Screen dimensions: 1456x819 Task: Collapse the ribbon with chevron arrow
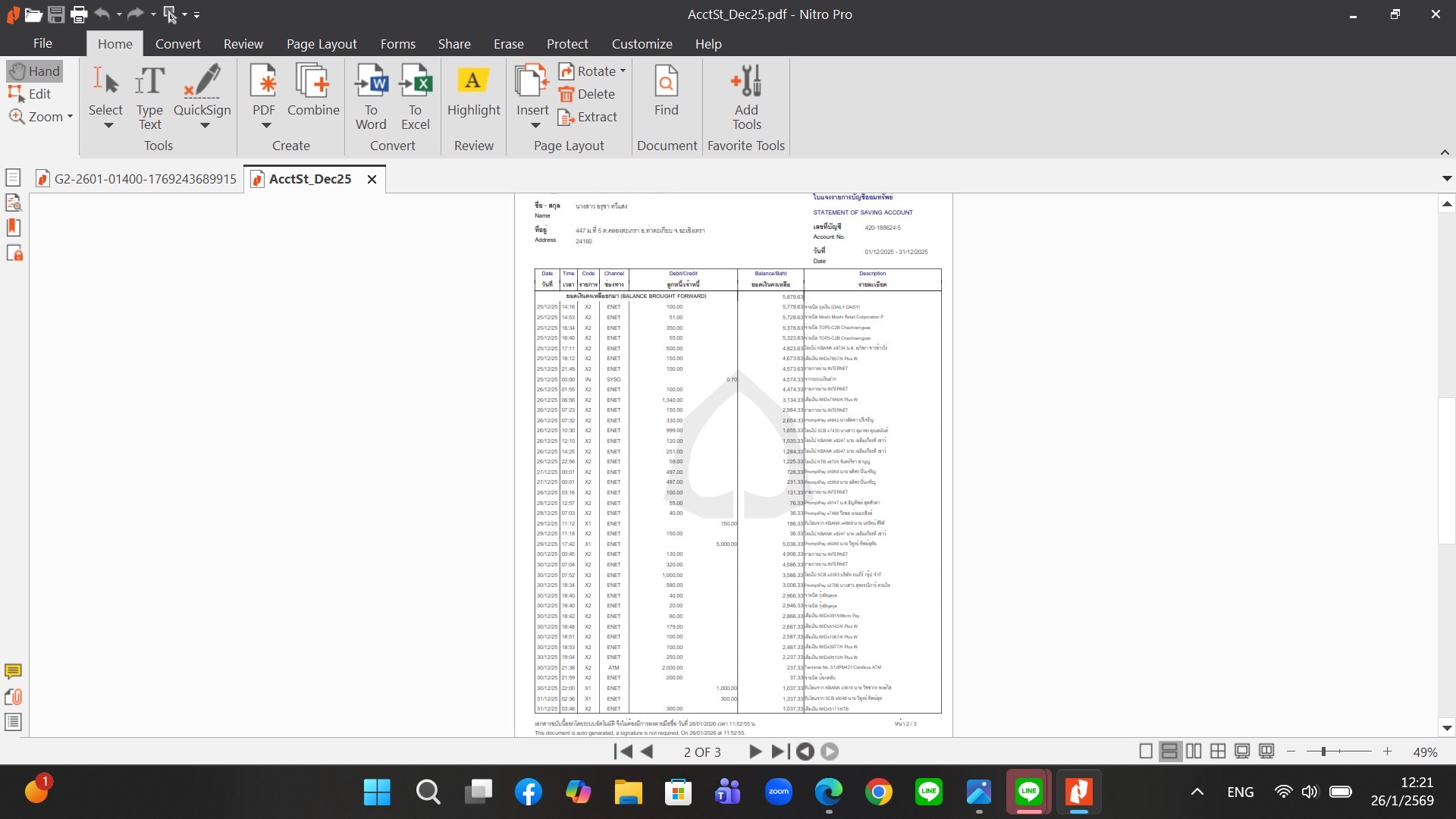coord(1445,152)
